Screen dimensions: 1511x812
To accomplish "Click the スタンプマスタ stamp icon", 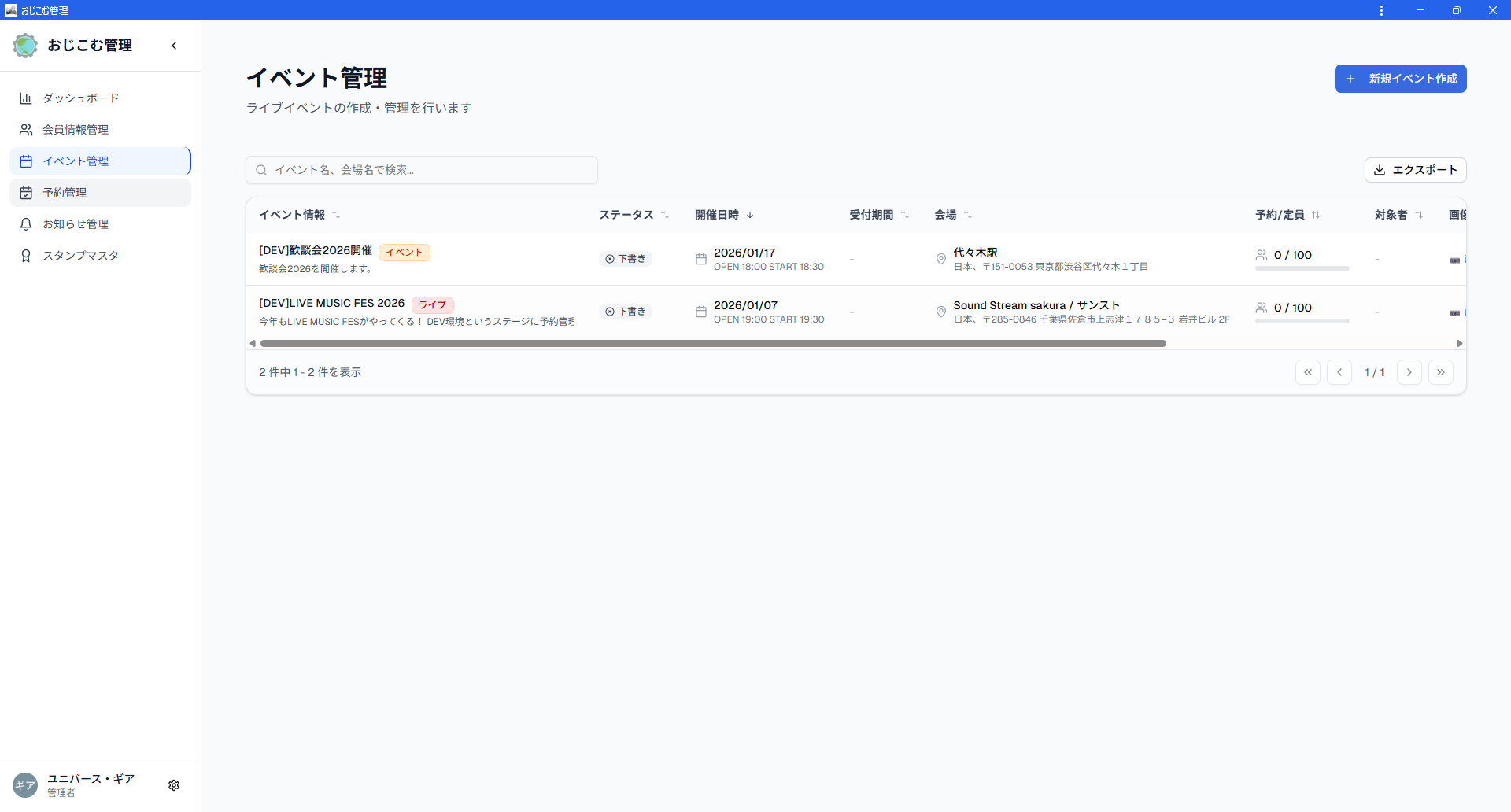I will [x=26, y=255].
